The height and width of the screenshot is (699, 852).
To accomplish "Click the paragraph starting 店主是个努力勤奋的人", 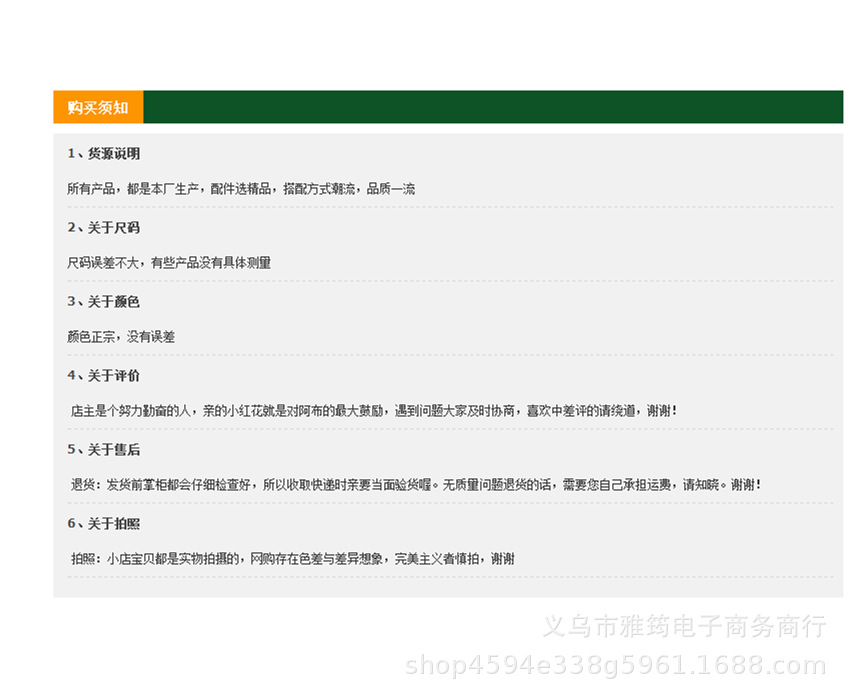I will coord(374,410).
